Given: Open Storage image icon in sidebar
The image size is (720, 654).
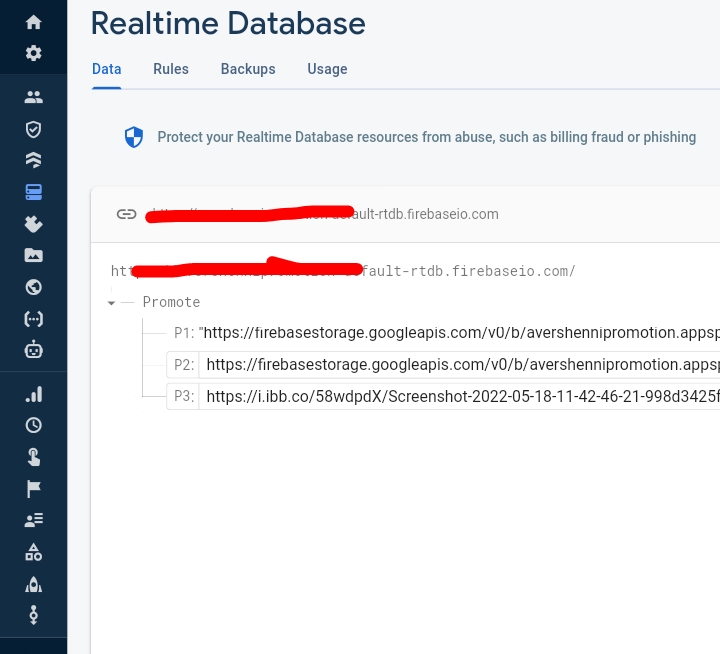Looking at the screenshot, I should click(34, 255).
